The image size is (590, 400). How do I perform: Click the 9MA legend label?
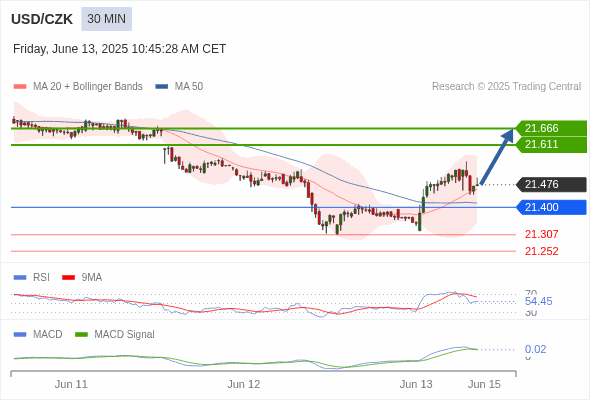(x=92, y=278)
